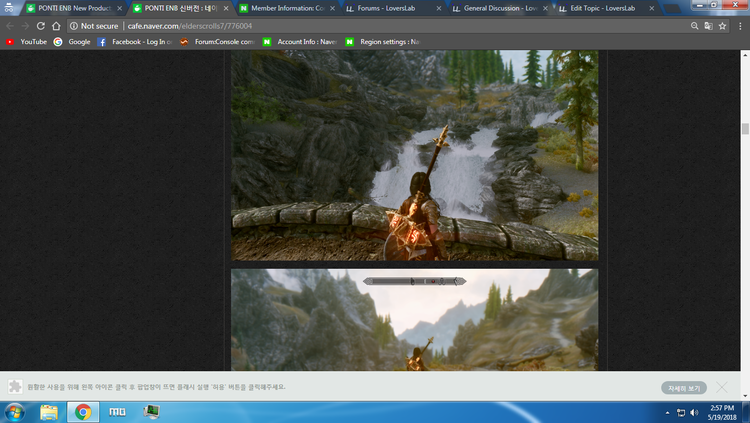
Task: Click the page vertical scrollbar thumb
Action: point(745,129)
